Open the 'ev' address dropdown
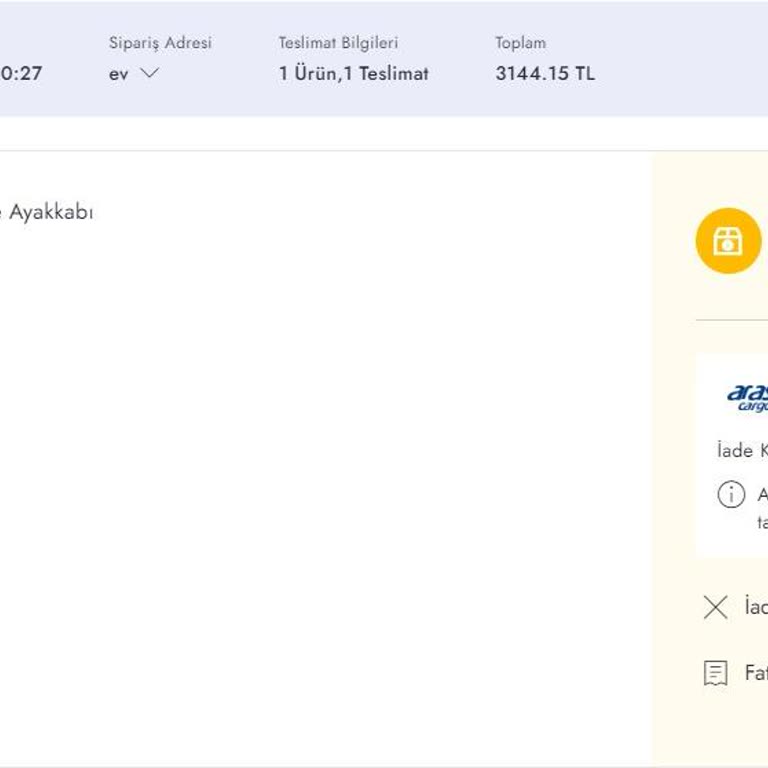 tap(119, 74)
